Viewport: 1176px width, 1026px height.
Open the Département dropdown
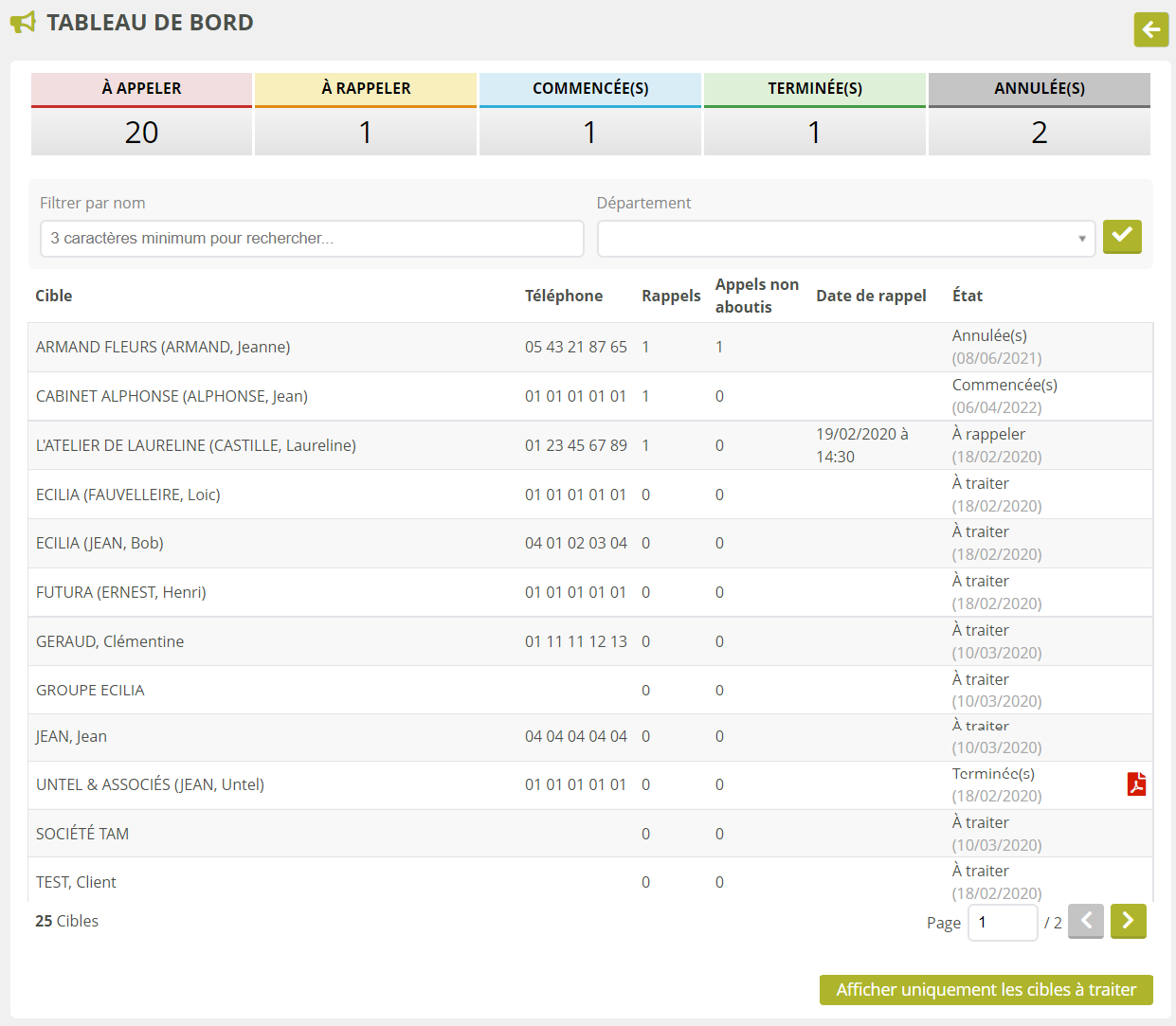click(x=845, y=239)
